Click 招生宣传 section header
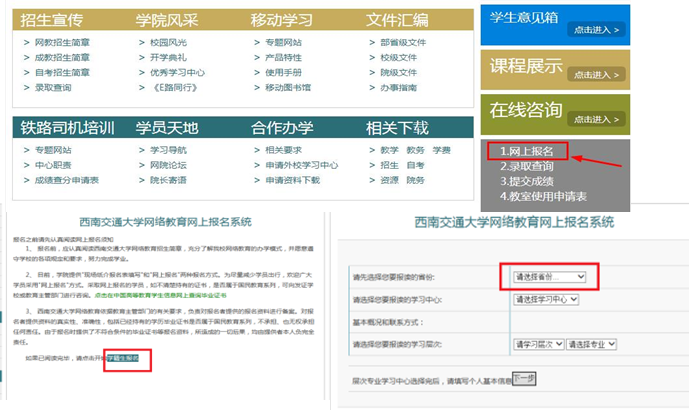Screen dimensions: 690x412 point(51,20)
